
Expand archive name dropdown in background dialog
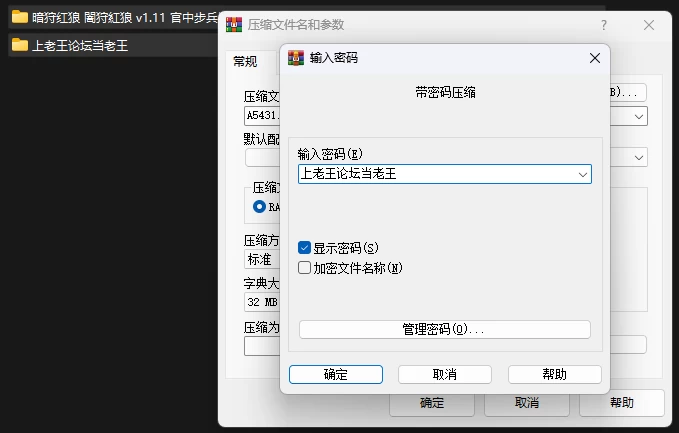[638, 116]
